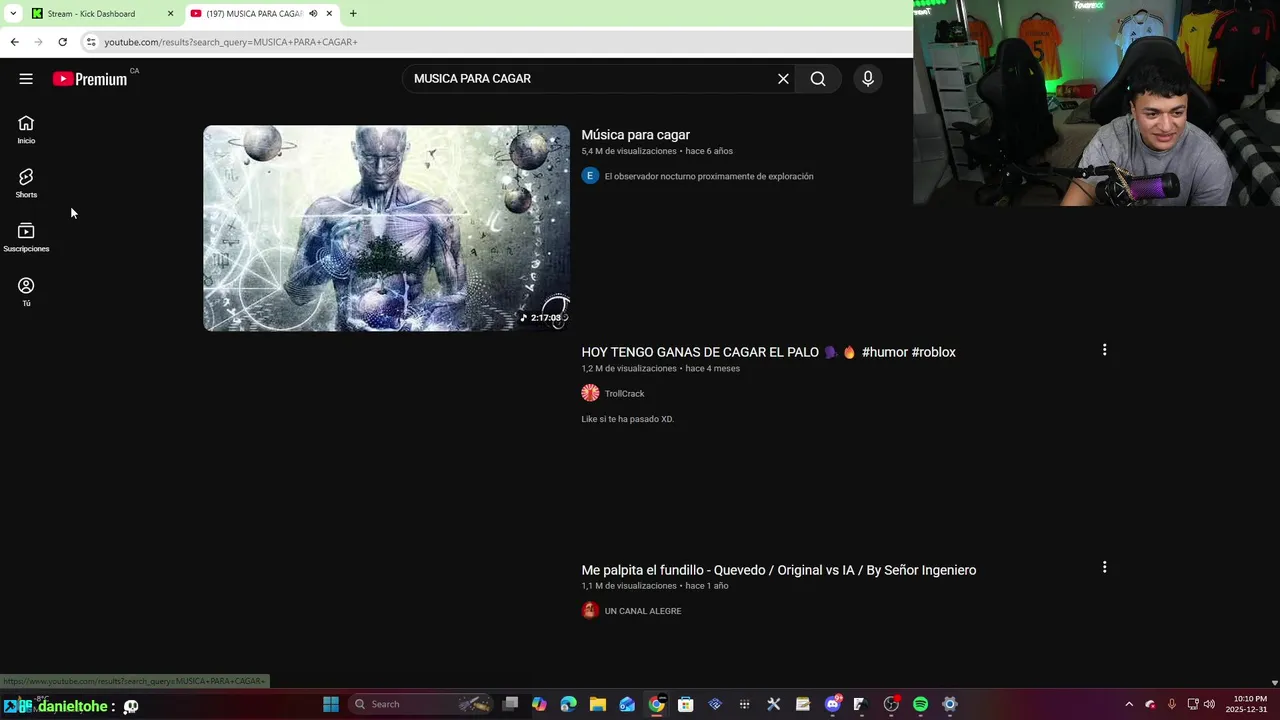Image resolution: width=1280 pixels, height=720 pixels.
Task: Clear the YouTube search box text
Action: coord(783,79)
